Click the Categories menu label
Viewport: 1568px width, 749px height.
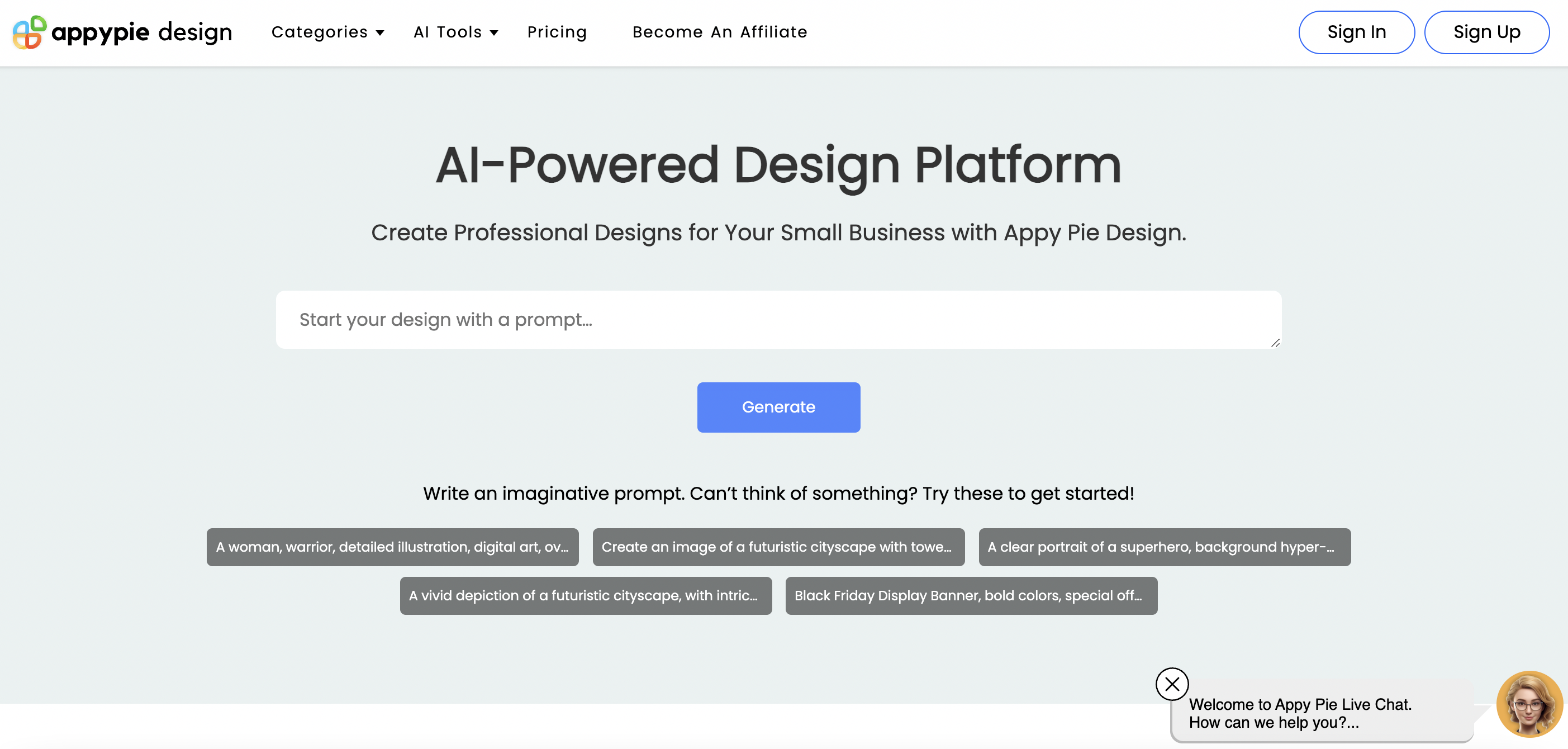[320, 32]
